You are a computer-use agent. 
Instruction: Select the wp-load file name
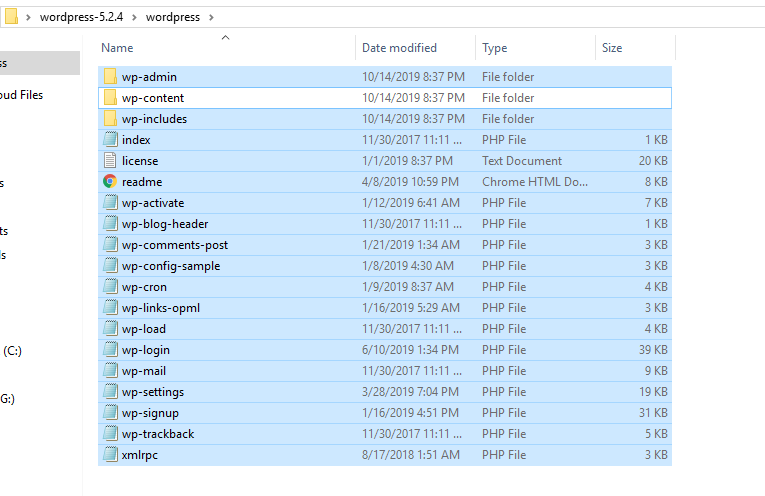[143, 328]
